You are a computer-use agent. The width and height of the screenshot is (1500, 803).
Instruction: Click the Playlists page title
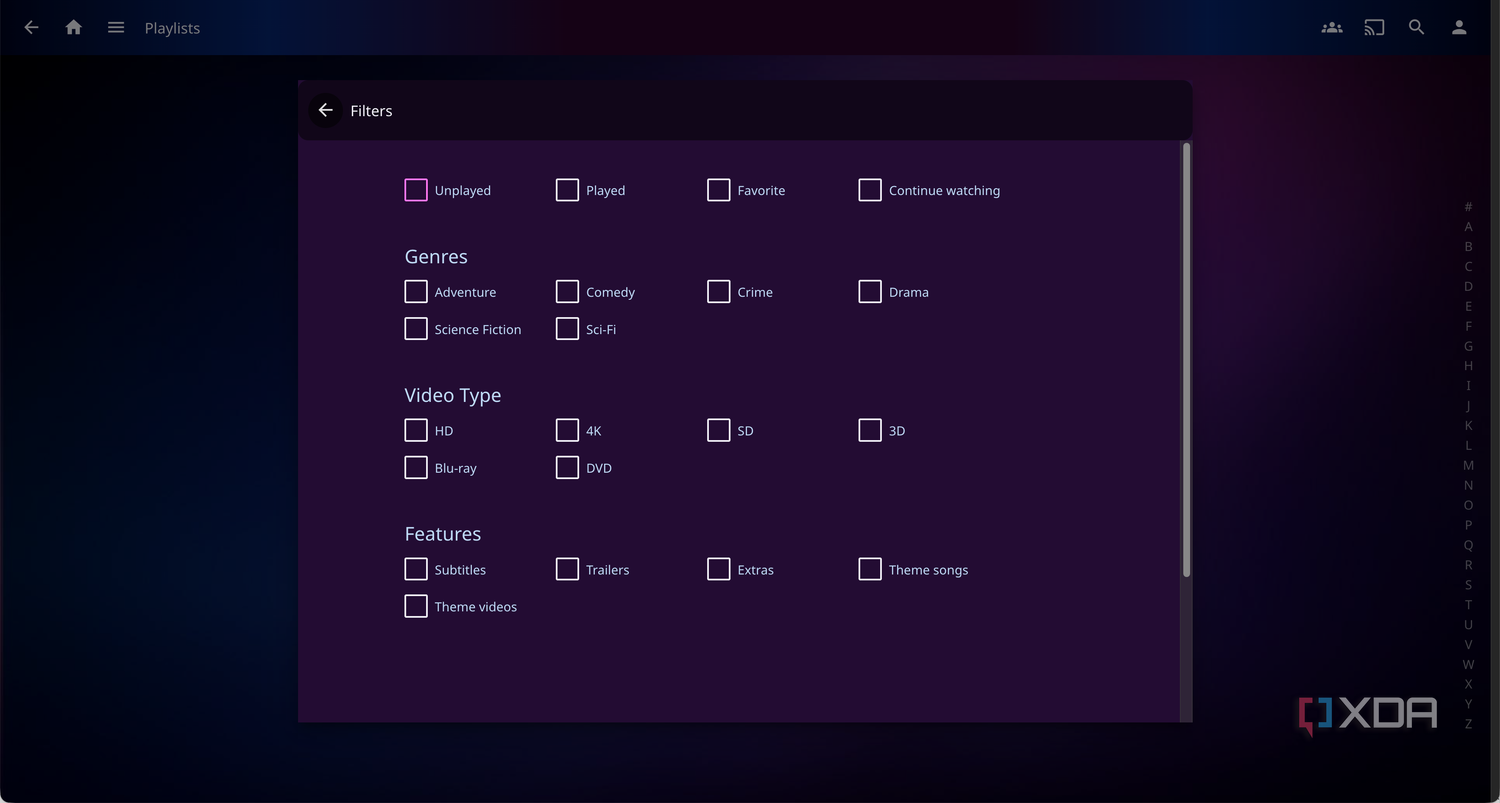(172, 28)
